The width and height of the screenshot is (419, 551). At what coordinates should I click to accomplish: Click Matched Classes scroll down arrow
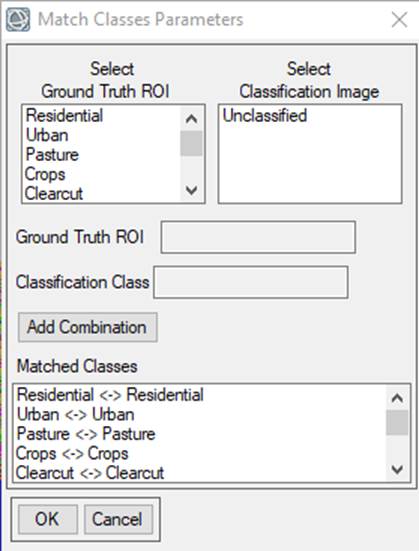(x=397, y=469)
